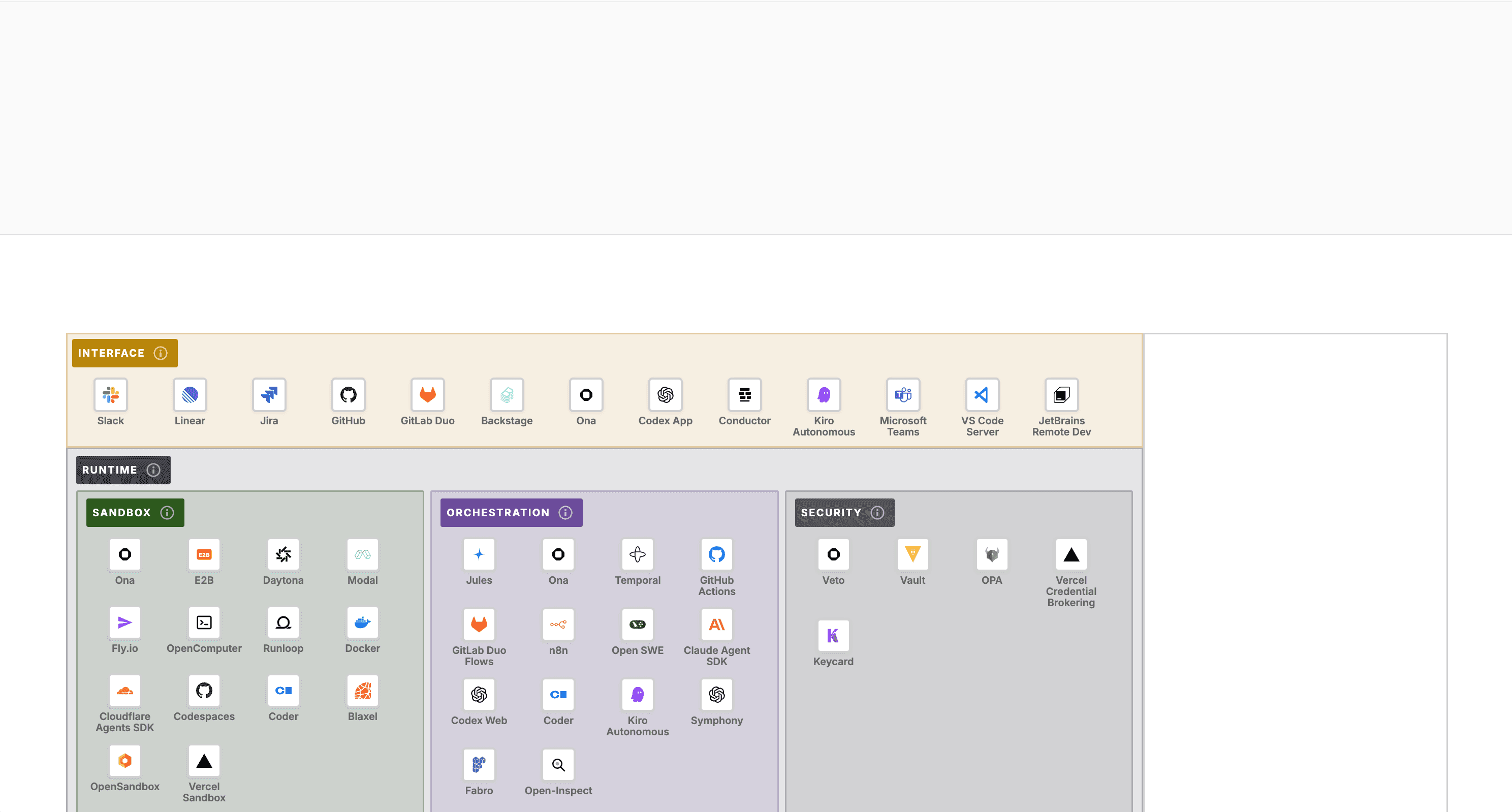The image size is (1512, 812).
Task: Click the OPA icon under Security
Action: coord(991,555)
